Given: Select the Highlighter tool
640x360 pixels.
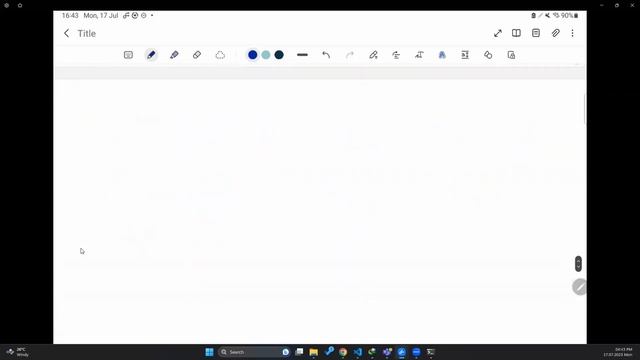Looking at the screenshot, I should click(x=174, y=55).
